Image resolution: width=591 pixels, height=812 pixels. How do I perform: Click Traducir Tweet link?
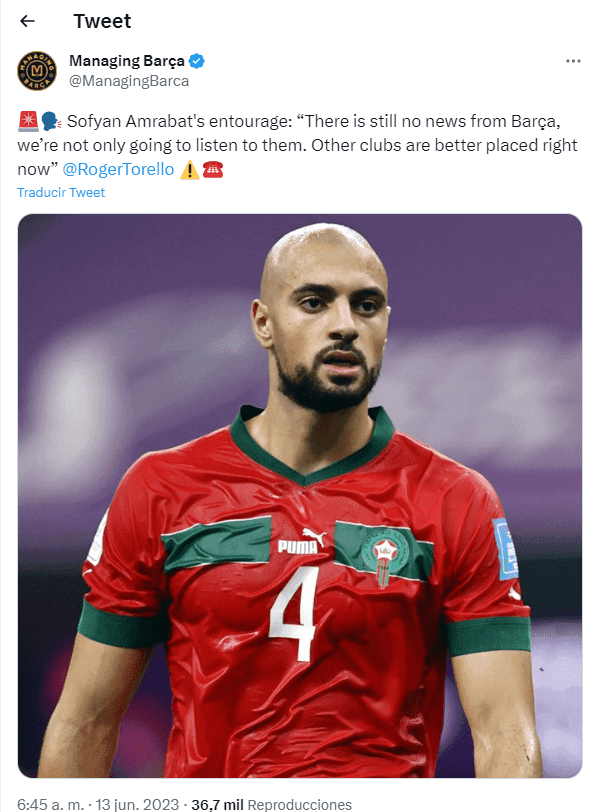[61, 193]
